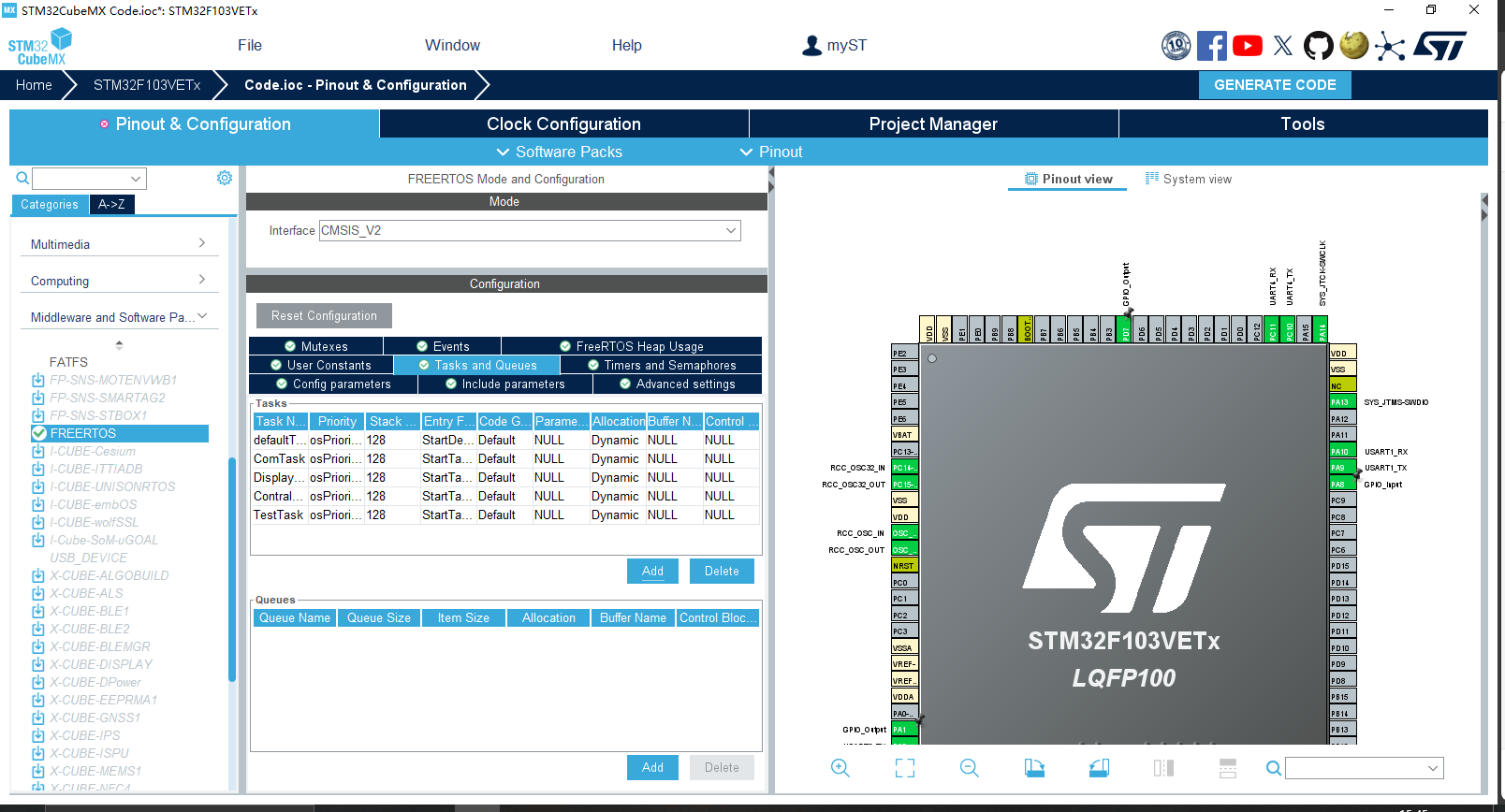Screen dimensions: 1505x812
Task: Open the pin search combo box in the pinout toolbar
Action: click(1365, 768)
